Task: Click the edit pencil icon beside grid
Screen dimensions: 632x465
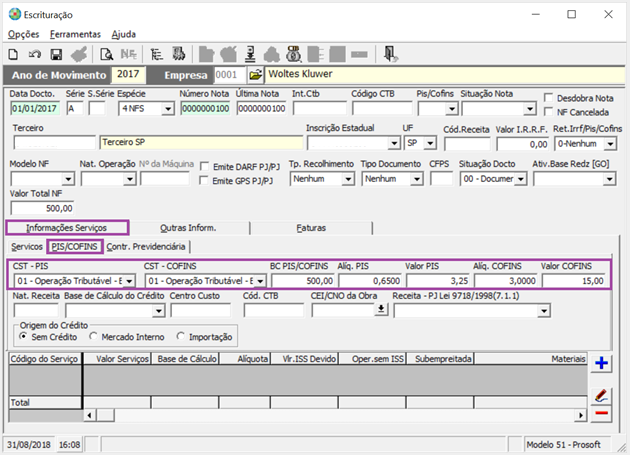Action: pos(602,395)
